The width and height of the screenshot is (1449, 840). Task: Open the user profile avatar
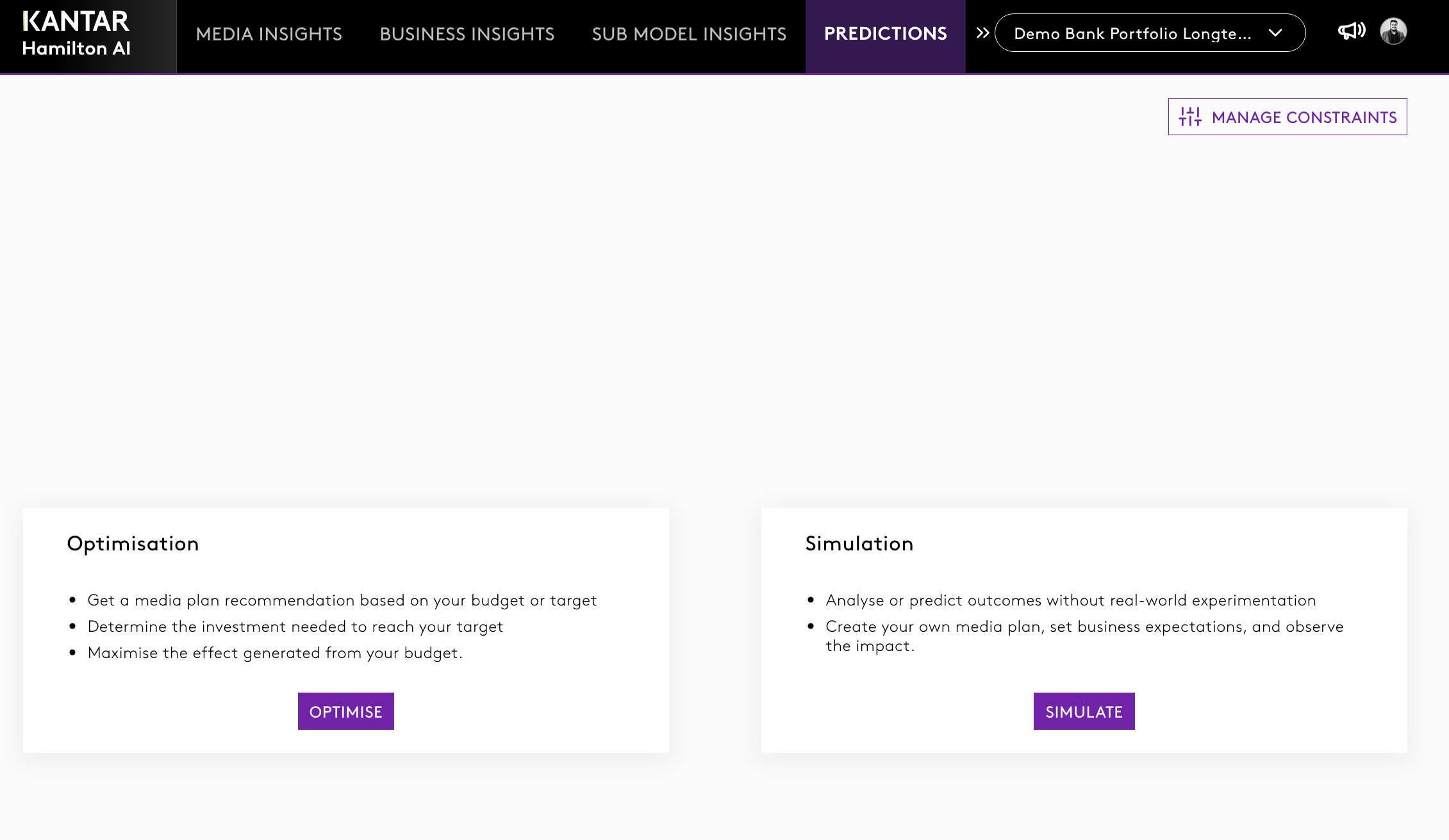pos(1393,31)
